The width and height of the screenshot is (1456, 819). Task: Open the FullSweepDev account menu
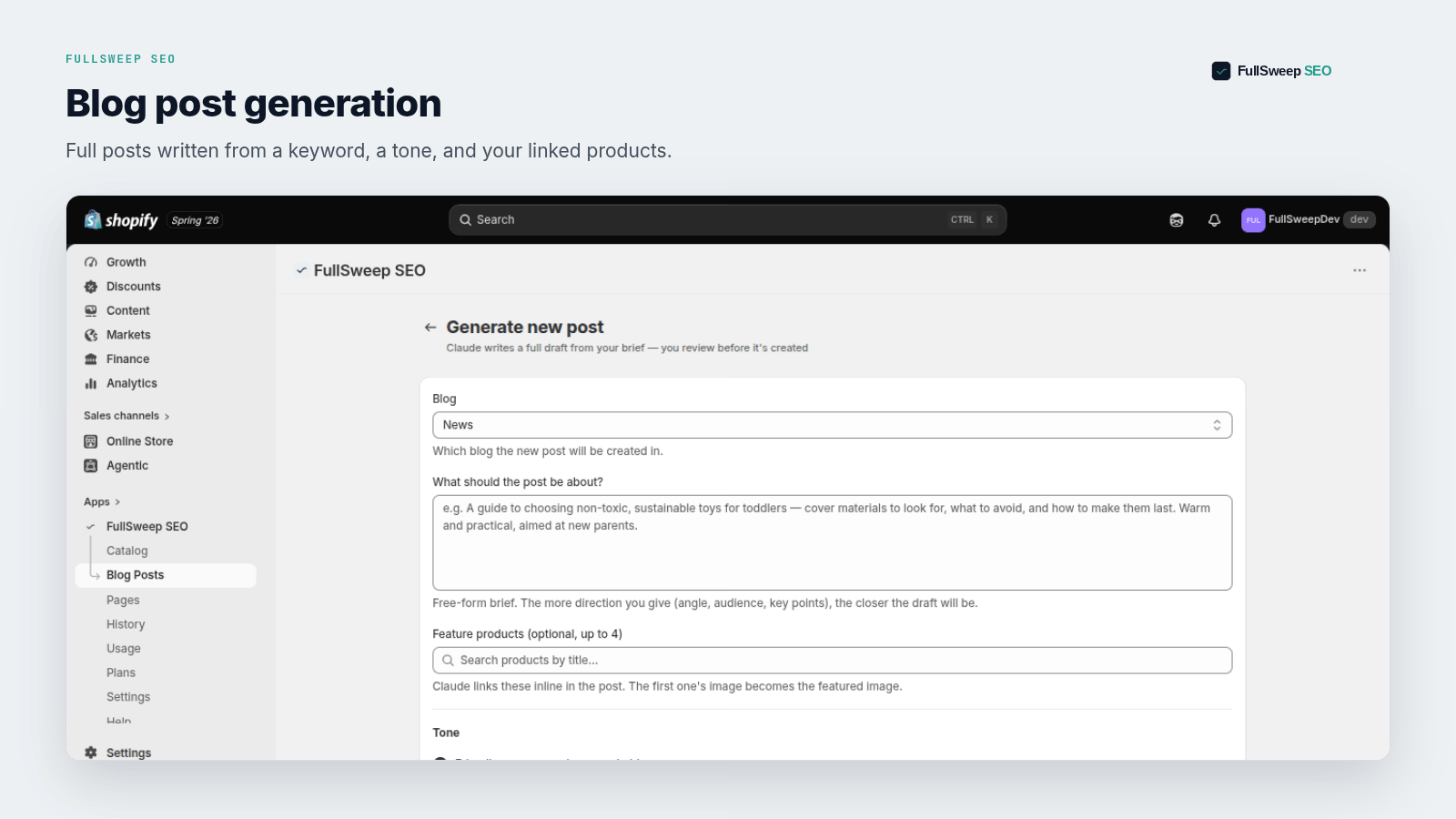(x=1308, y=219)
